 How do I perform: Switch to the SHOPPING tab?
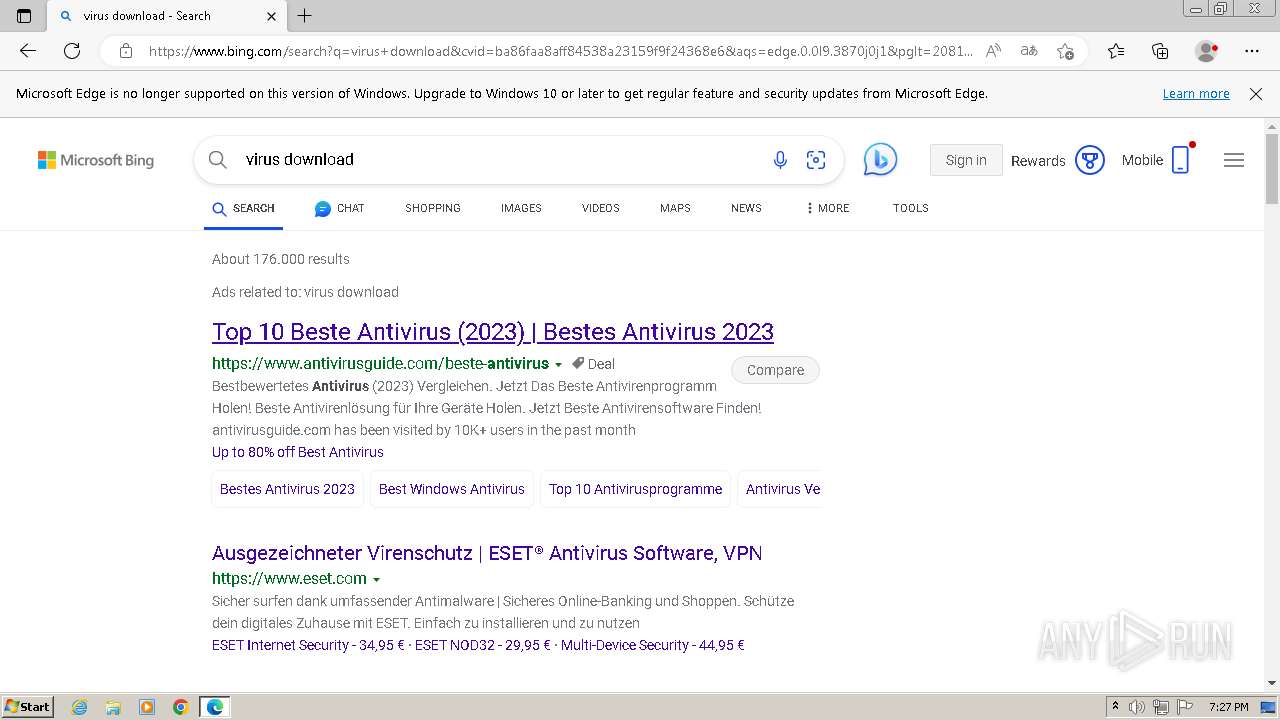coord(433,208)
